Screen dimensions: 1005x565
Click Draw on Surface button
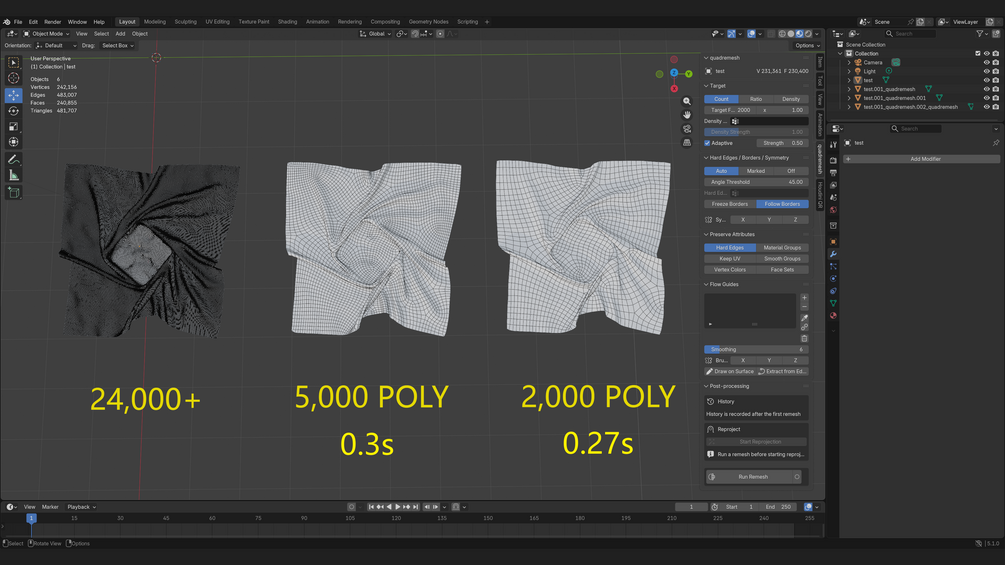pos(730,372)
